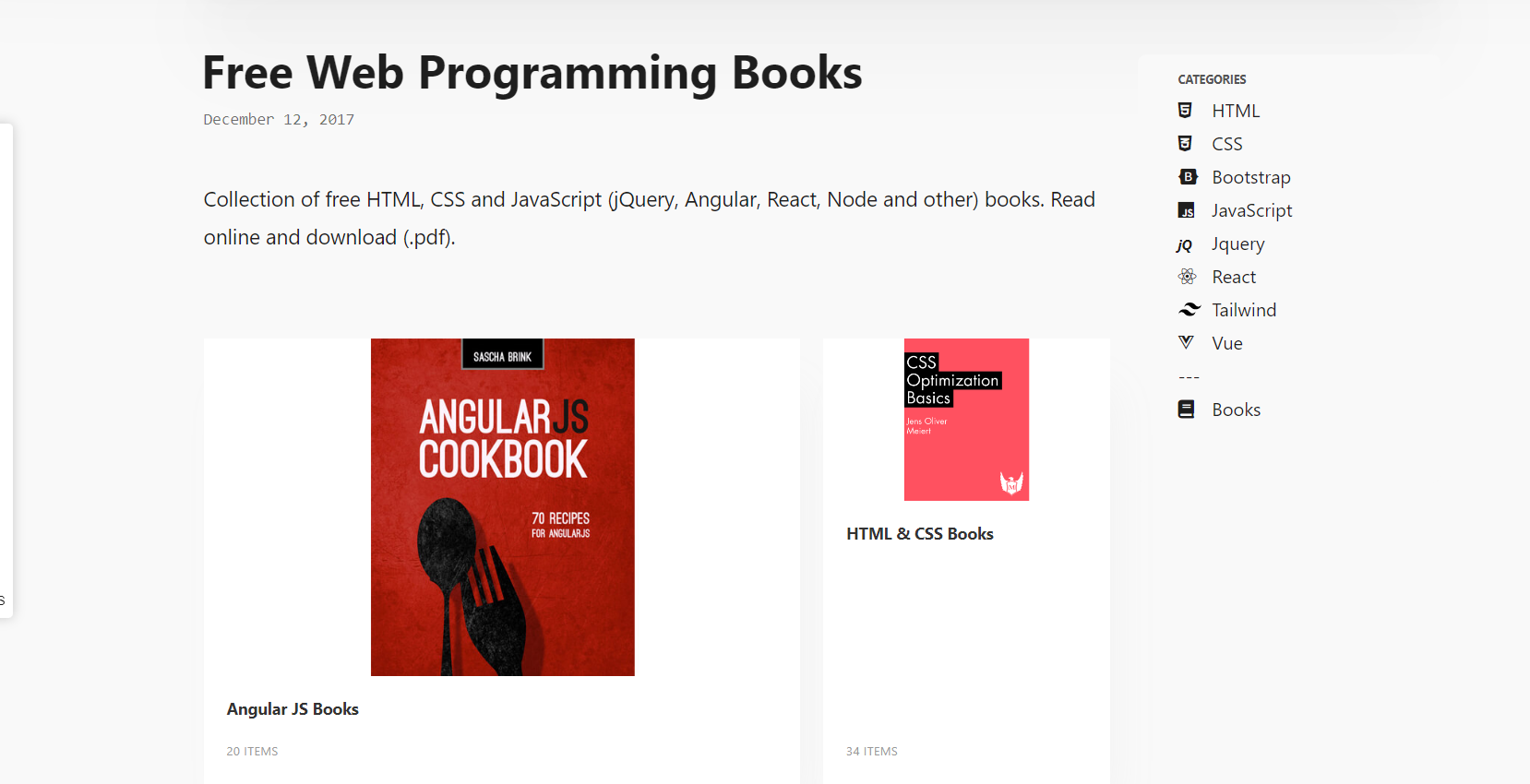1530x784 pixels.
Task: Open the CSS Optimization Basics cover
Action: tap(966, 420)
